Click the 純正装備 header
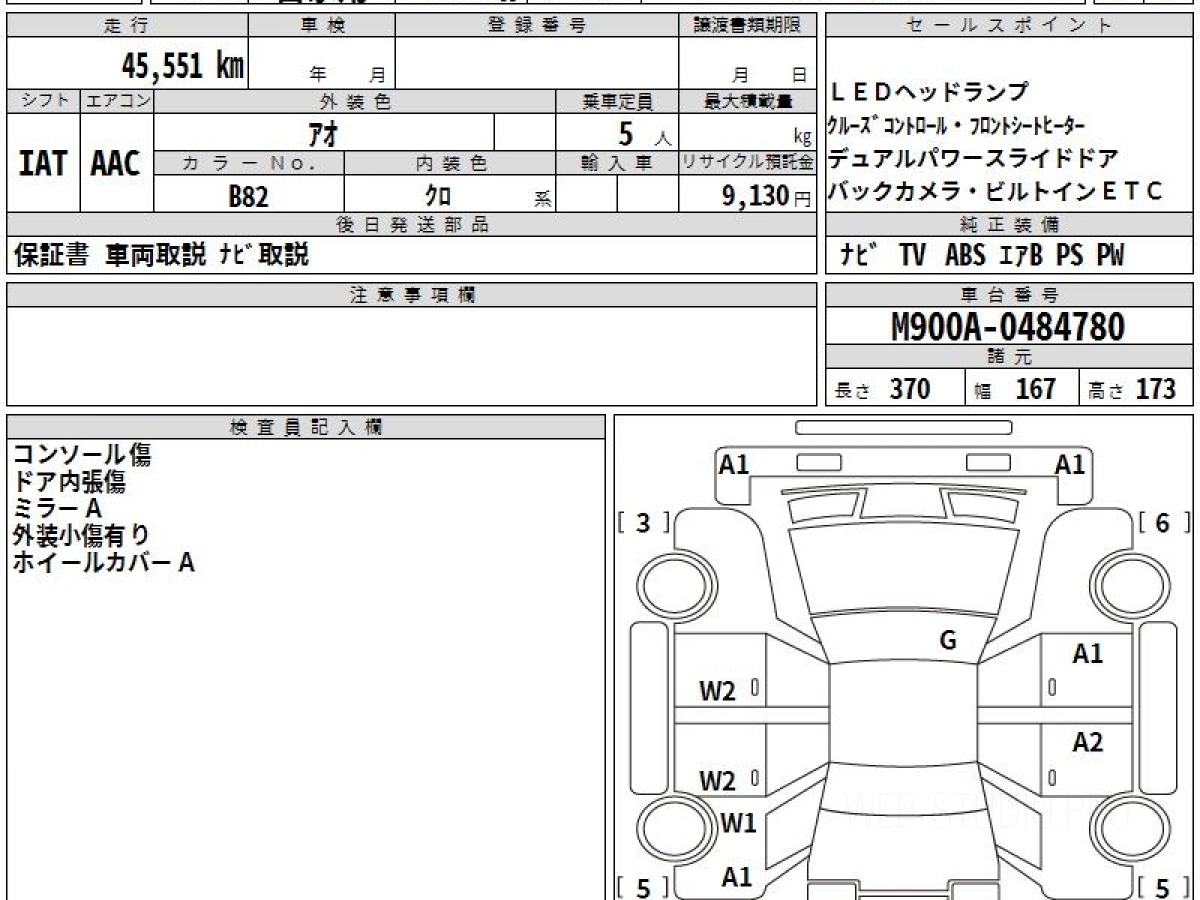Image resolution: width=1200 pixels, height=900 pixels. point(1010,225)
